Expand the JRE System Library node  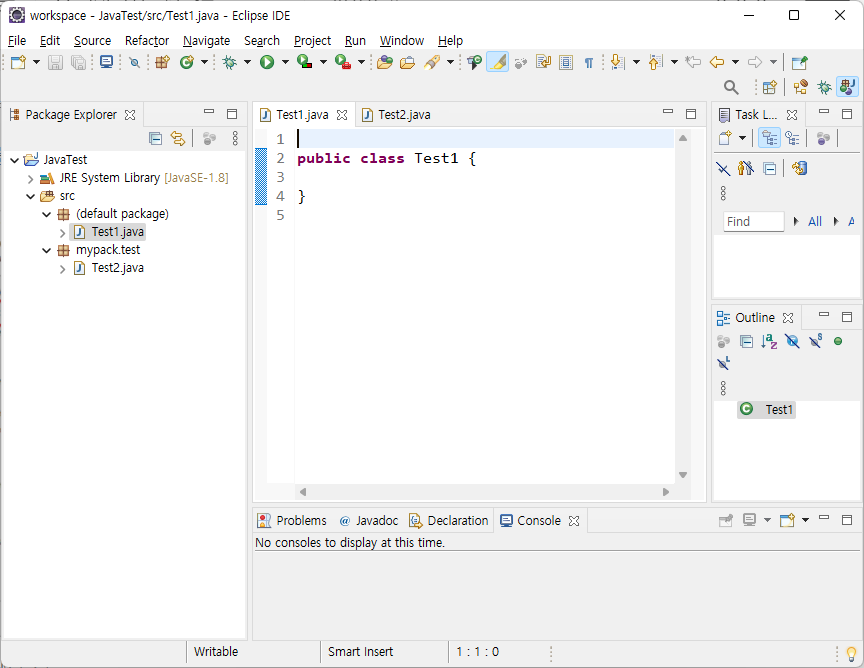[x=31, y=179]
